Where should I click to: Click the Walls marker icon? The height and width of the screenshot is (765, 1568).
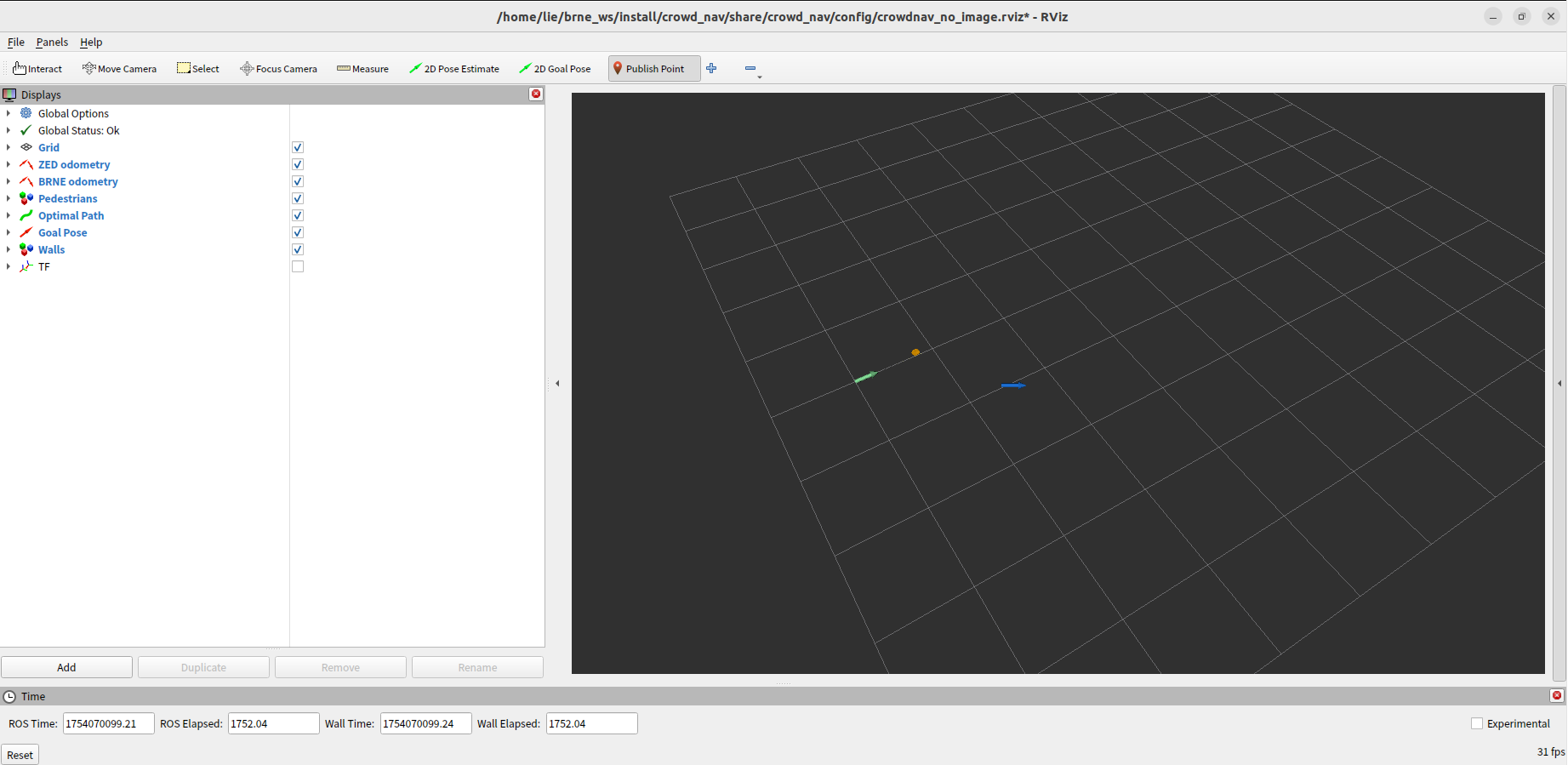coord(26,249)
